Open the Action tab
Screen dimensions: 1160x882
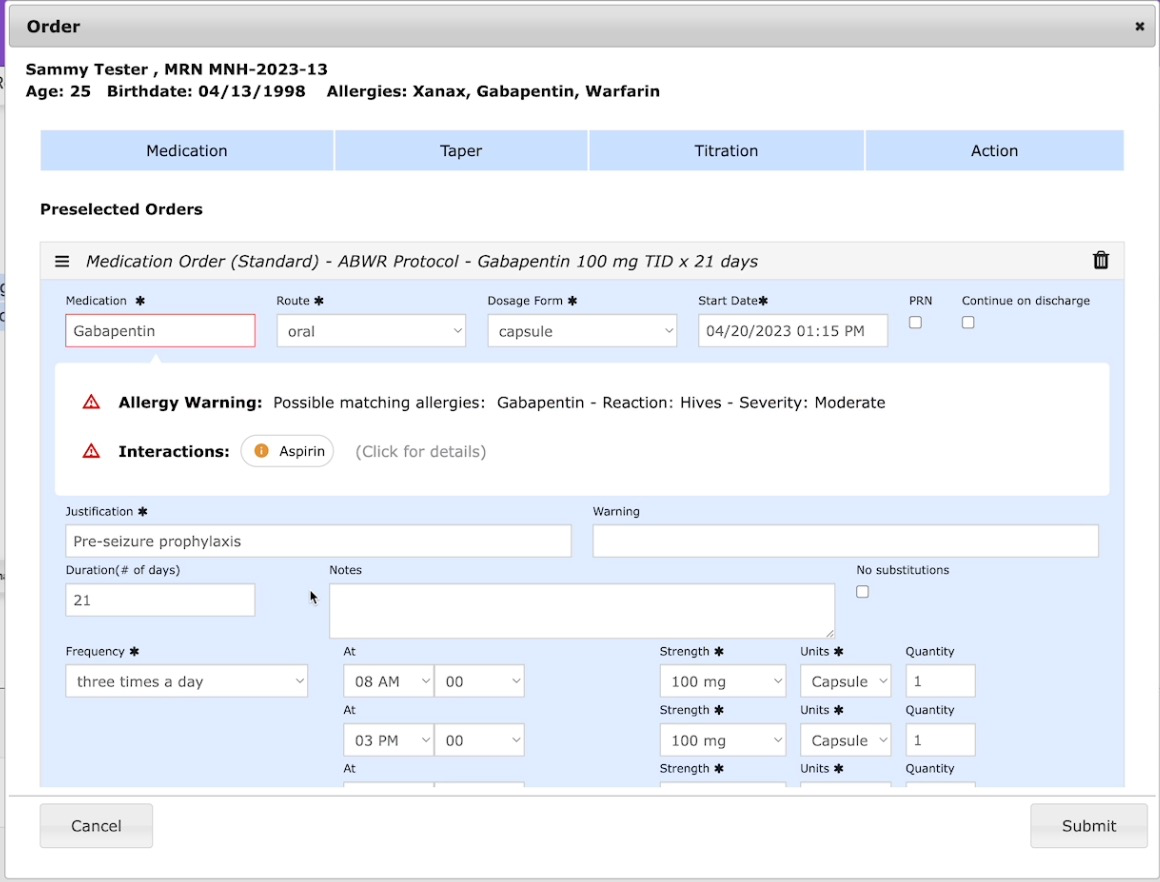tap(994, 151)
